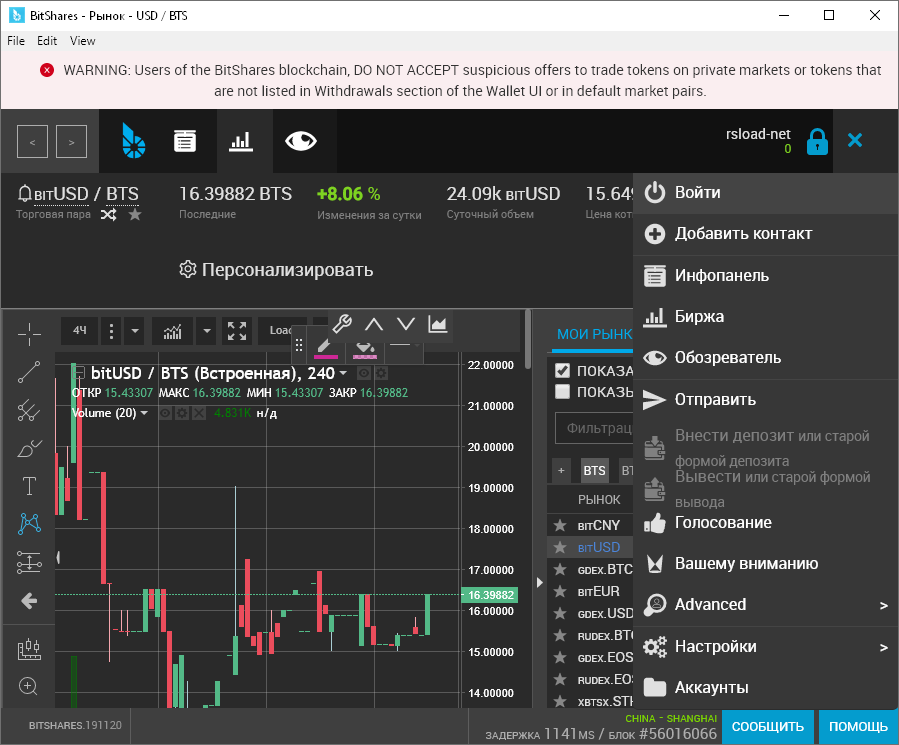
Task: Open the 4Ч timeframe dropdown
Action: [80, 330]
